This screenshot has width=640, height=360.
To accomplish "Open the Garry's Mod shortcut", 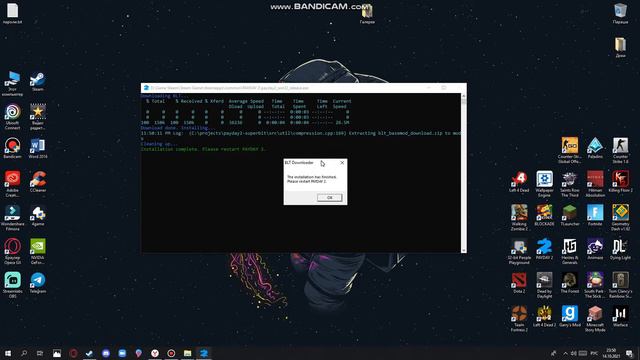I will click(x=570, y=316).
